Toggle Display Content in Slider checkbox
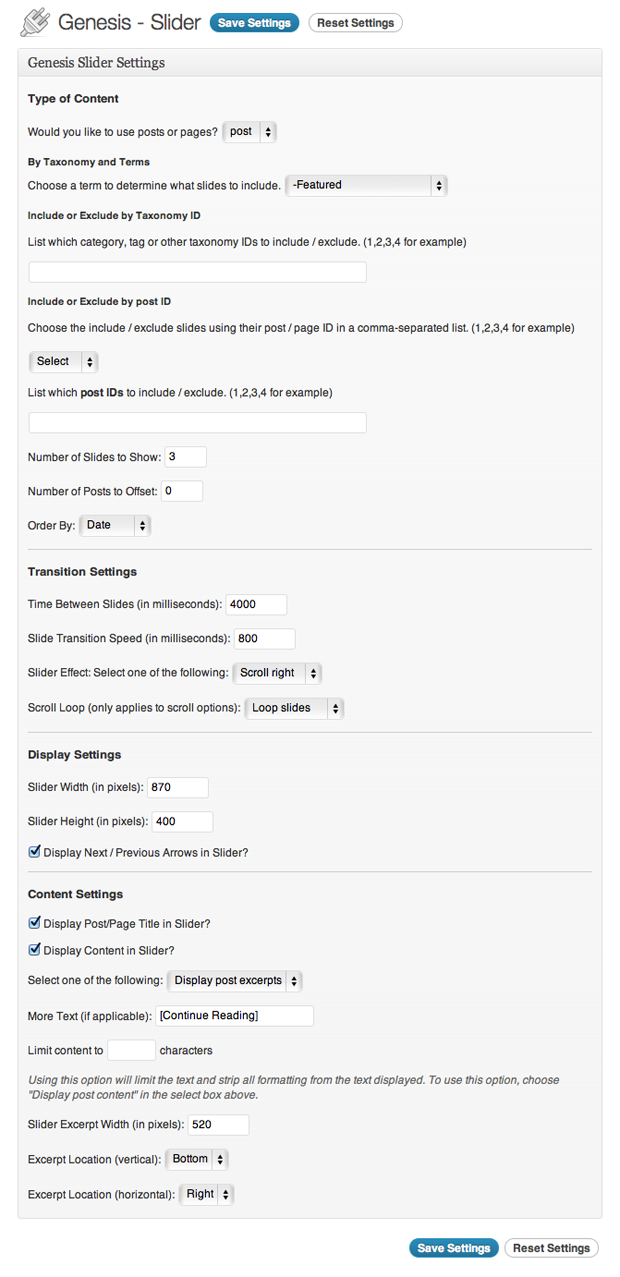 pos(35,951)
